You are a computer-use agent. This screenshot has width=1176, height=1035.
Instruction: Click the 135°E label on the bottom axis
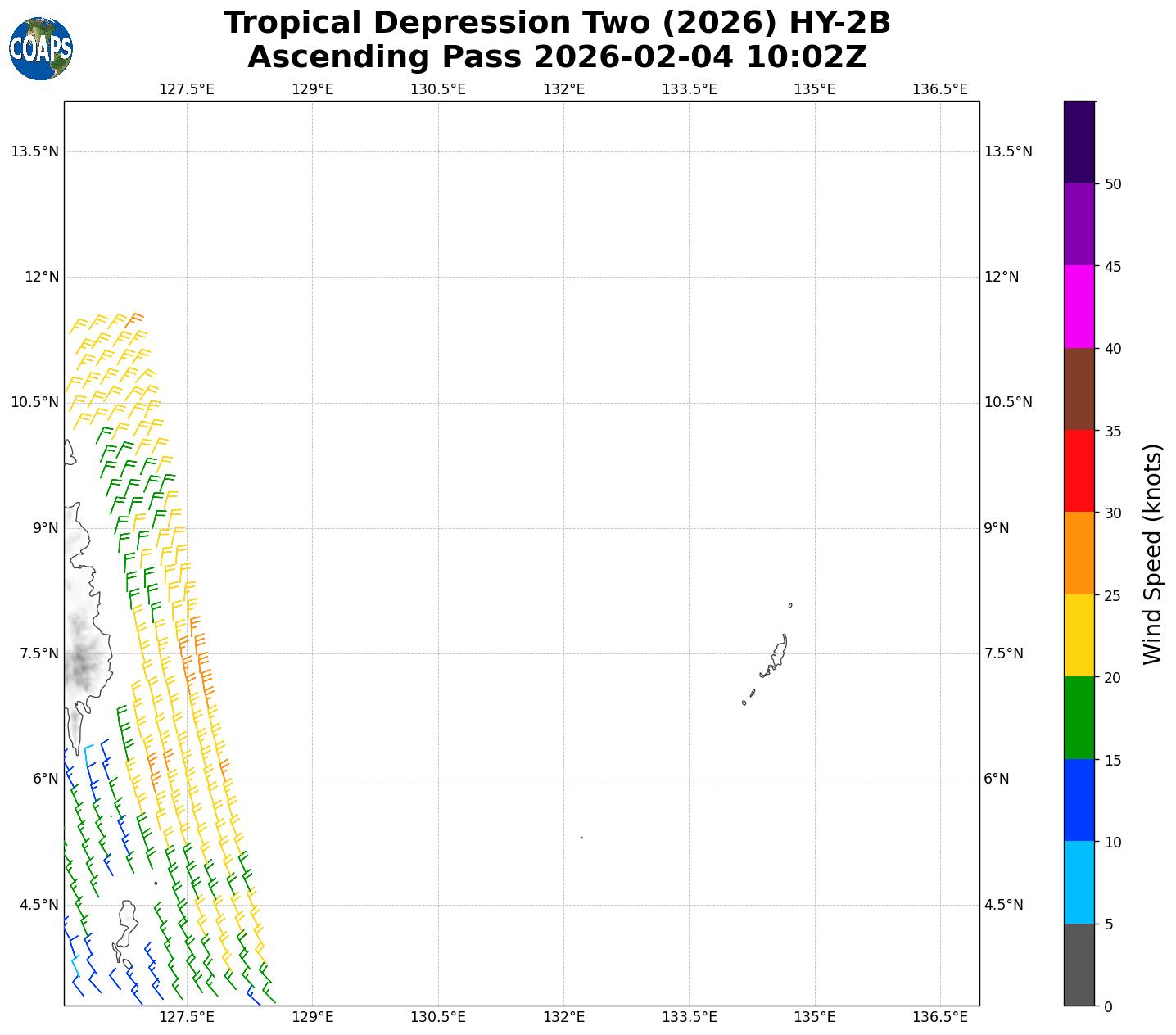point(815,1017)
